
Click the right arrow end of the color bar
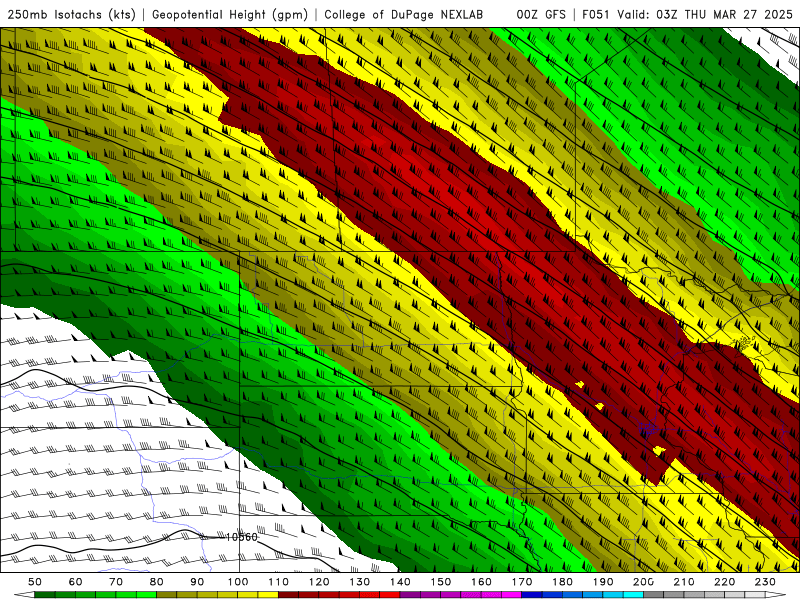(776, 595)
